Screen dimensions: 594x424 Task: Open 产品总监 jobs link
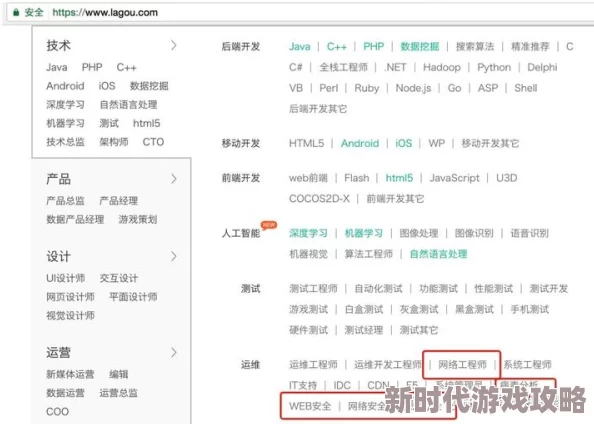[x=66, y=200]
